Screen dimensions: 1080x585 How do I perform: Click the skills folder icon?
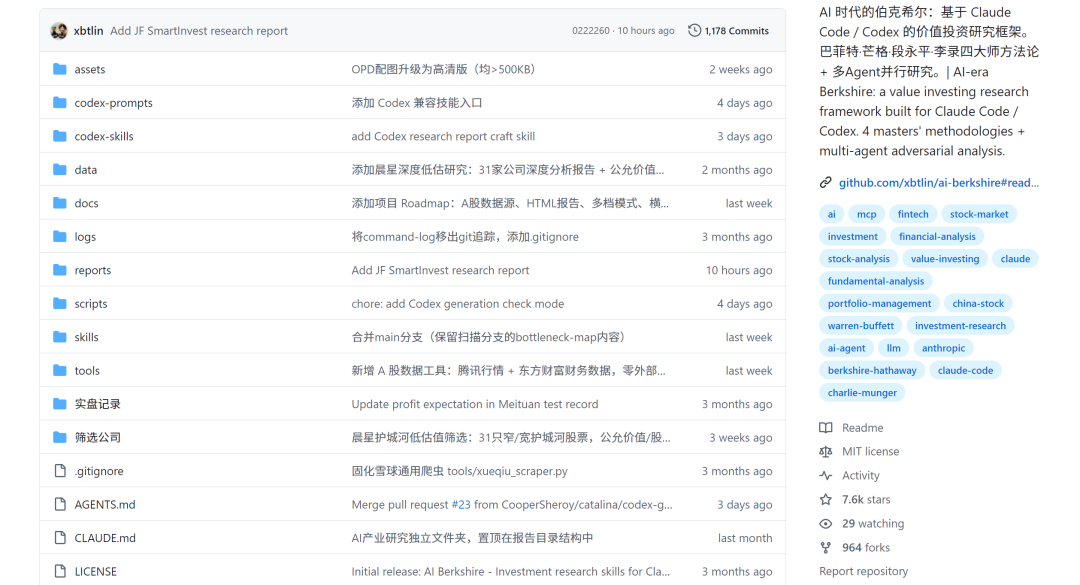tap(60, 337)
